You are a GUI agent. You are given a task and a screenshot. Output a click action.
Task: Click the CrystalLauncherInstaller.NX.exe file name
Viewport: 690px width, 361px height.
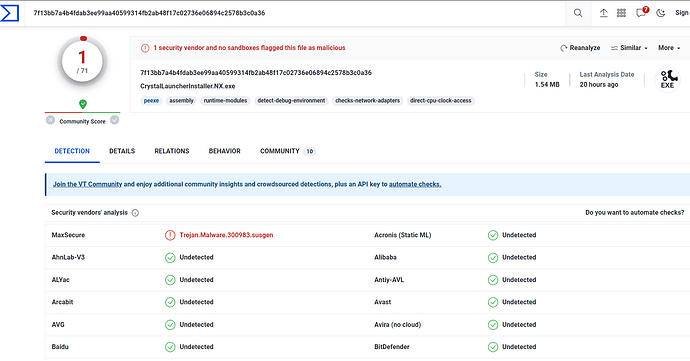click(188, 86)
